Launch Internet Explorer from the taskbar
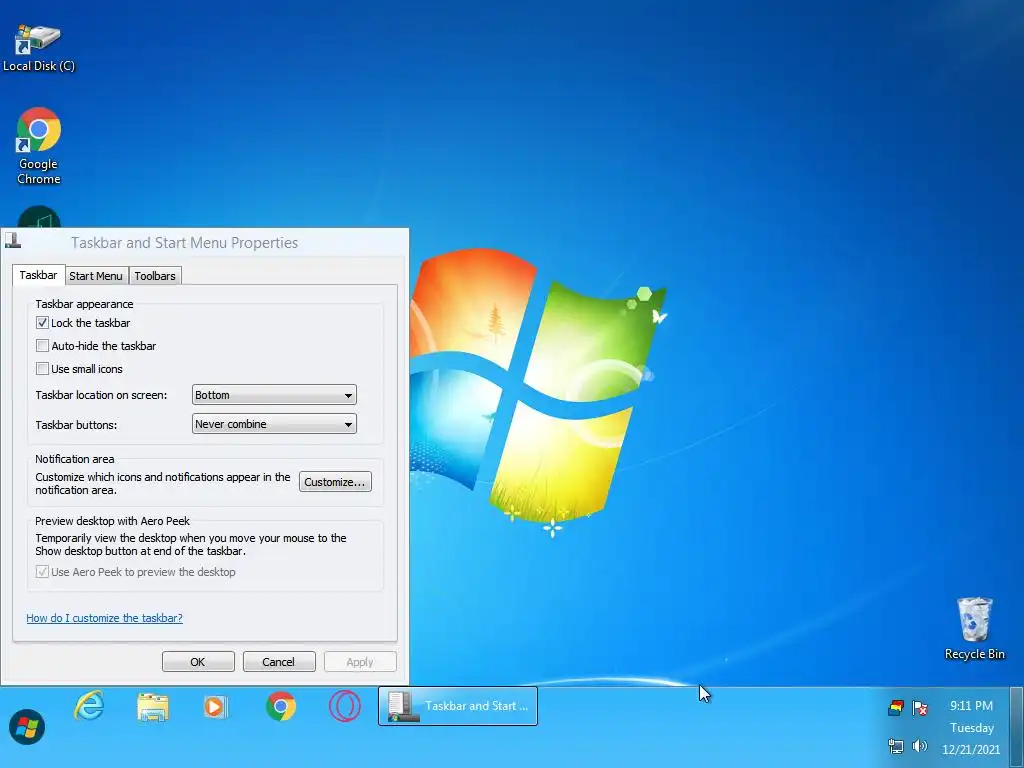Image resolution: width=1024 pixels, height=768 pixels. point(89,706)
